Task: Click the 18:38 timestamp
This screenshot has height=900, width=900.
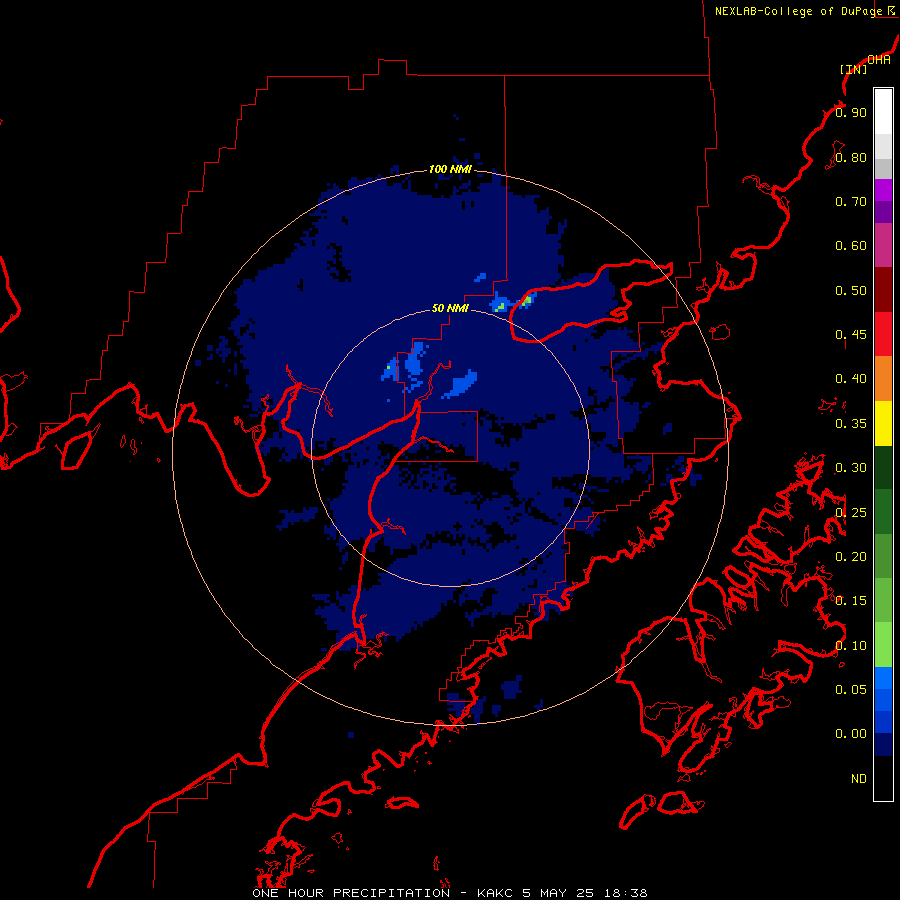Action: tap(626, 893)
